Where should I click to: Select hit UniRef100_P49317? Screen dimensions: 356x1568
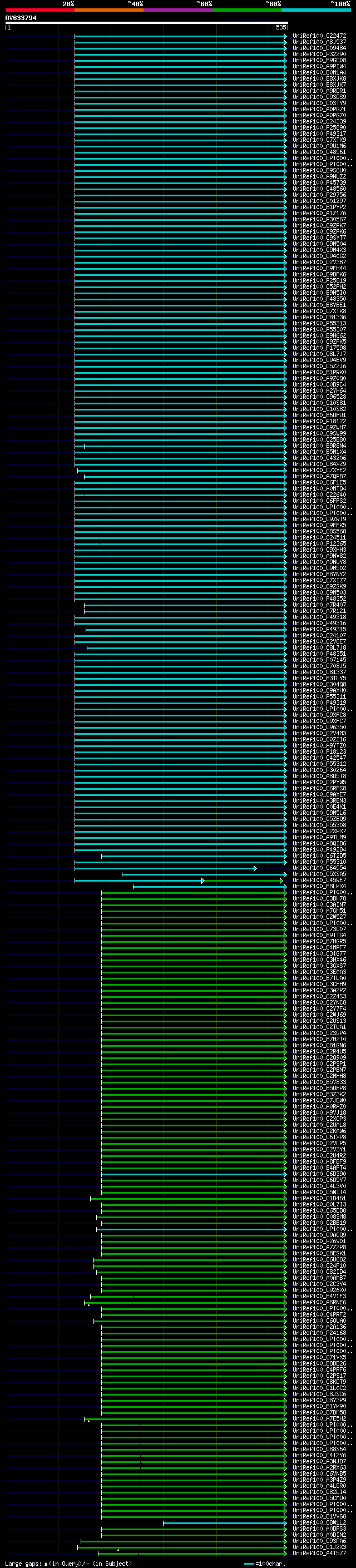pos(319,134)
